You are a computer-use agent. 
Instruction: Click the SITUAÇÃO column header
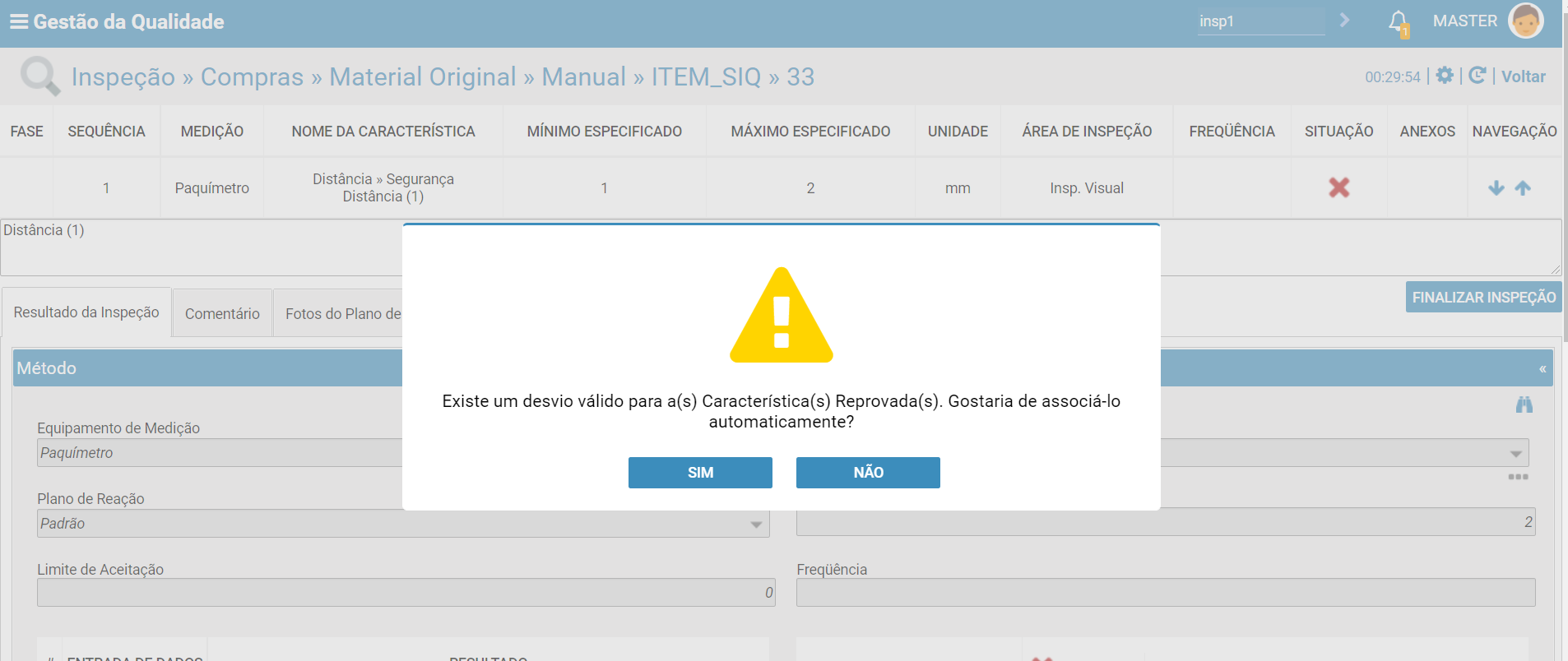click(x=1338, y=132)
